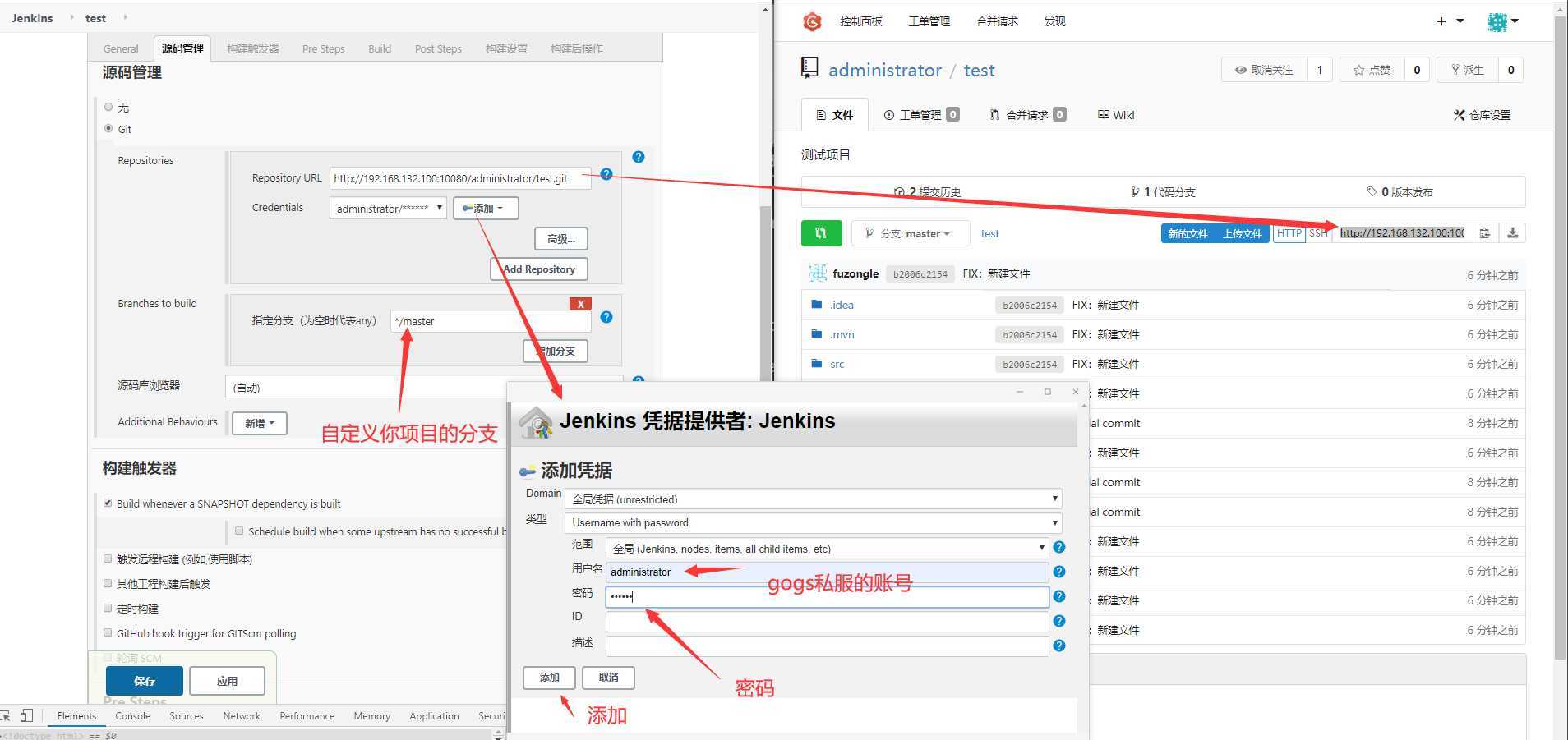
Task: Click 添加 in the credentials dialog
Action: [x=549, y=678]
